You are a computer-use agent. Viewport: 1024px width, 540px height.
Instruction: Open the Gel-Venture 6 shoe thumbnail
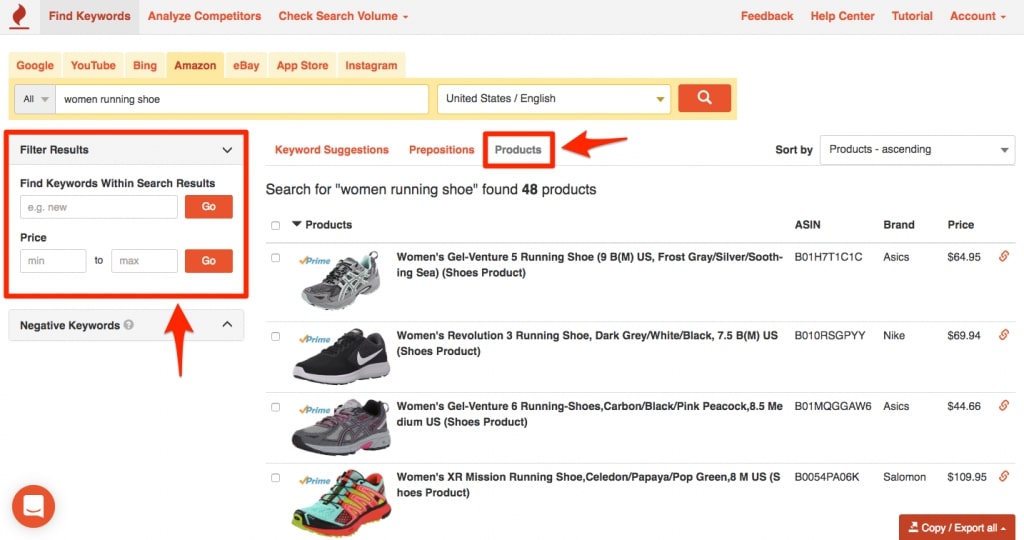[341, 427]
